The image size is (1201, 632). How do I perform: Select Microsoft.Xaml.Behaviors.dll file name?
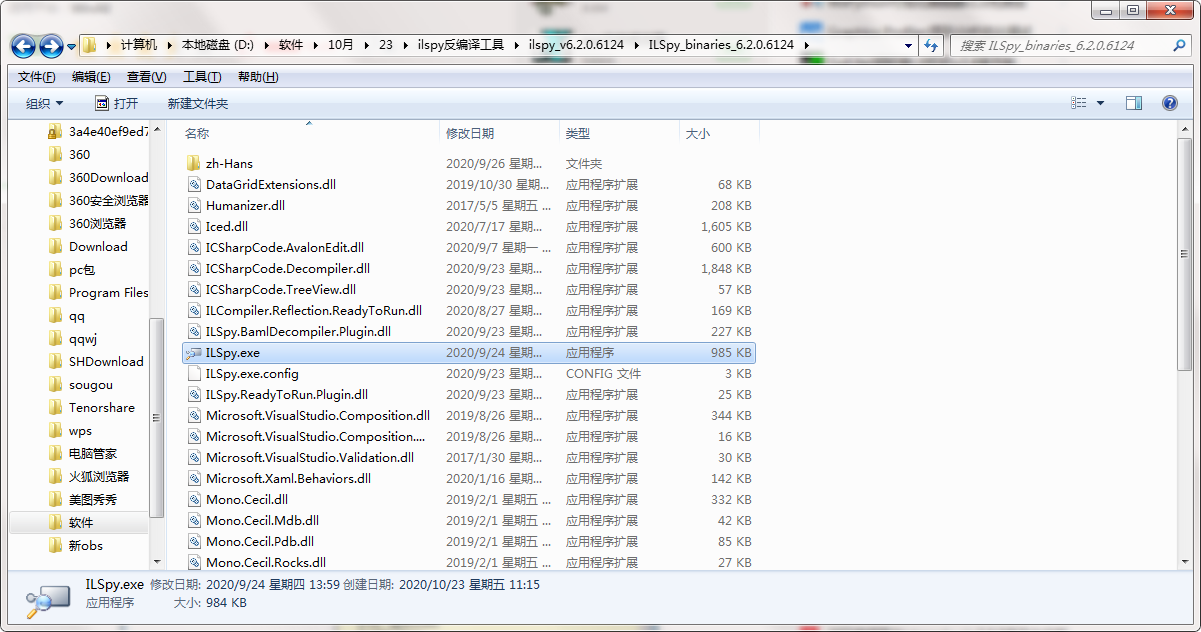(x=288, y=478)
